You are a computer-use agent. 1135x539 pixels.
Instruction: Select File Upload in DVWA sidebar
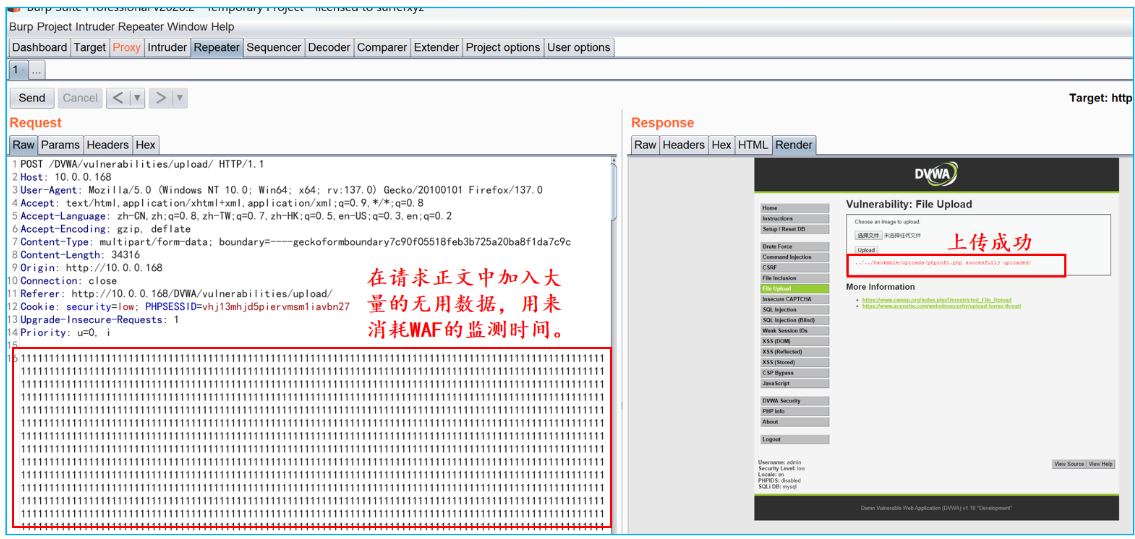point(795,289)
